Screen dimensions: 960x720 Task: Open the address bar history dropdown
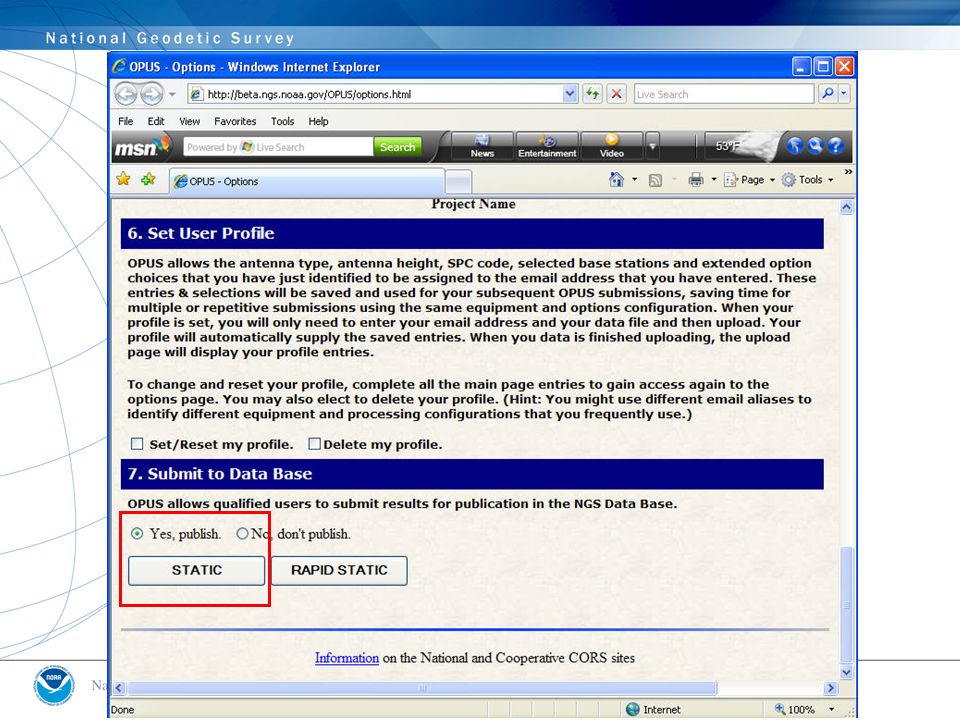tap(570, 94)
